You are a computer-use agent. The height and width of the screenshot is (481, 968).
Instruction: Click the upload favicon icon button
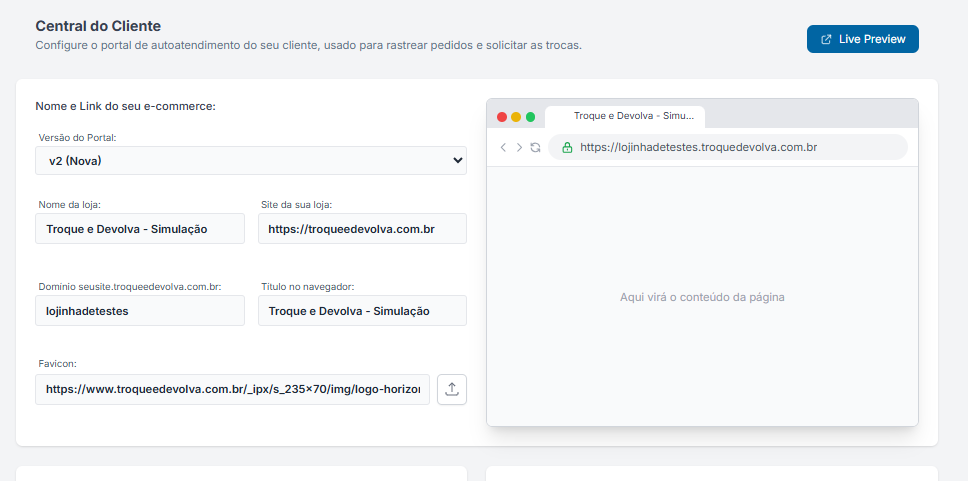tap(452, 389)
